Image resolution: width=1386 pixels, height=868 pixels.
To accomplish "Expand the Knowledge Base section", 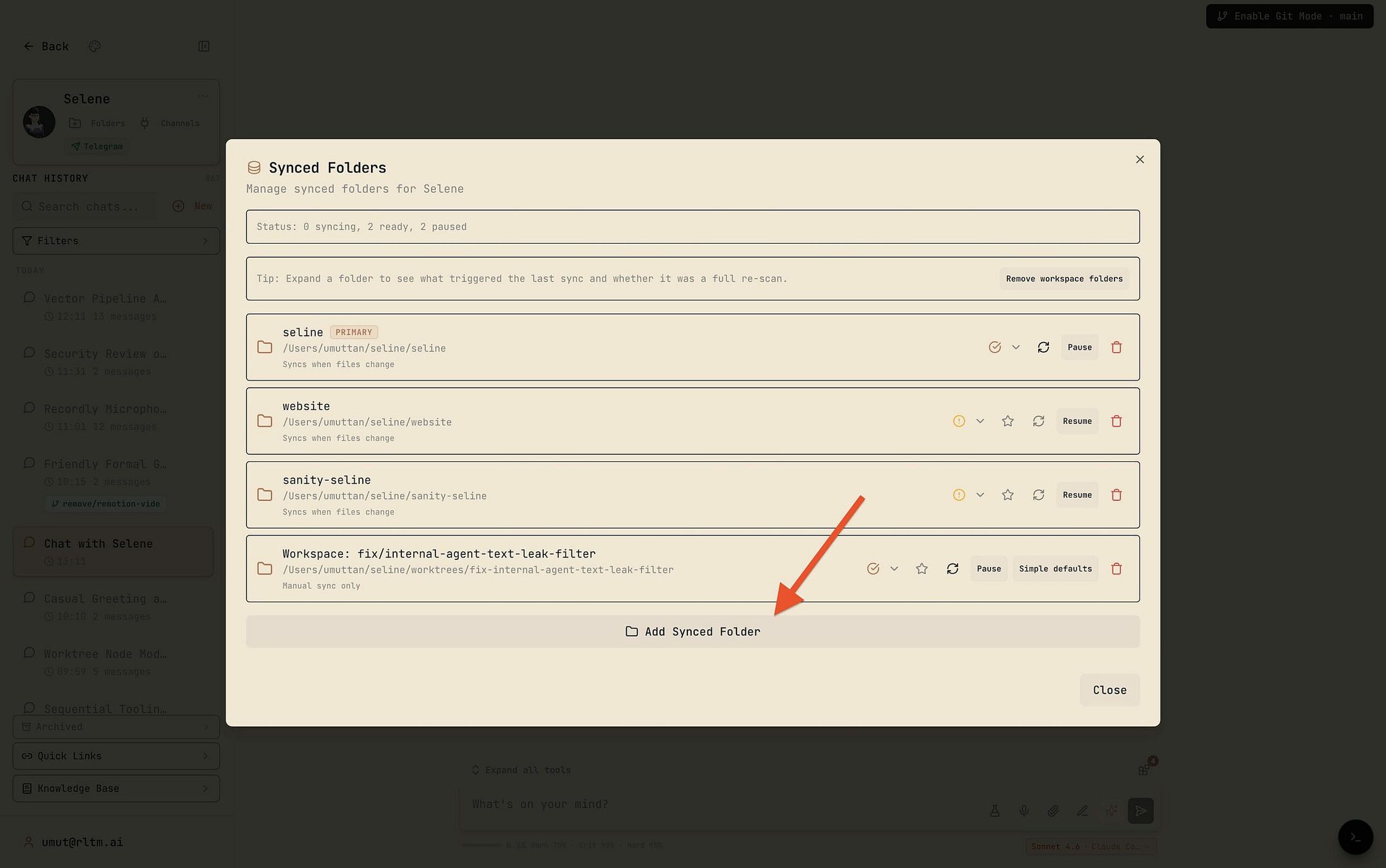I will click(x=116, y=789).
